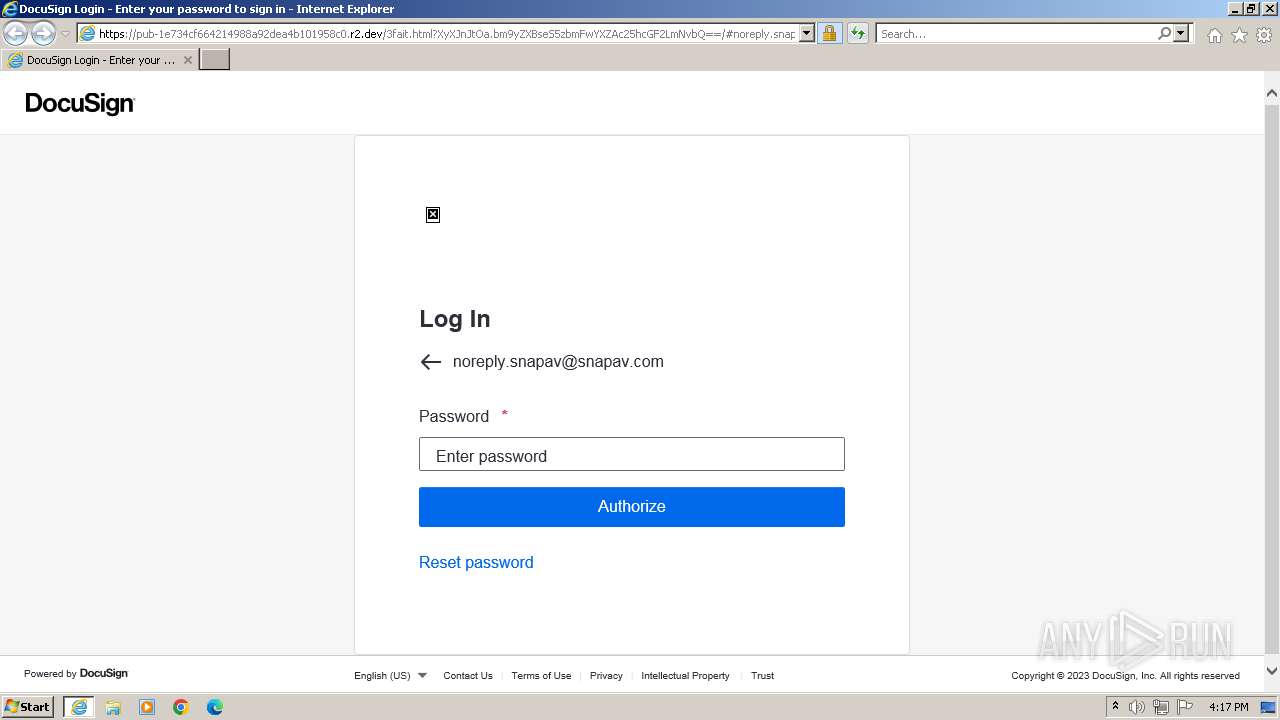Click the Action Center flag icon
Viewport: 1280px width, 720px height.
[1183, 707]
